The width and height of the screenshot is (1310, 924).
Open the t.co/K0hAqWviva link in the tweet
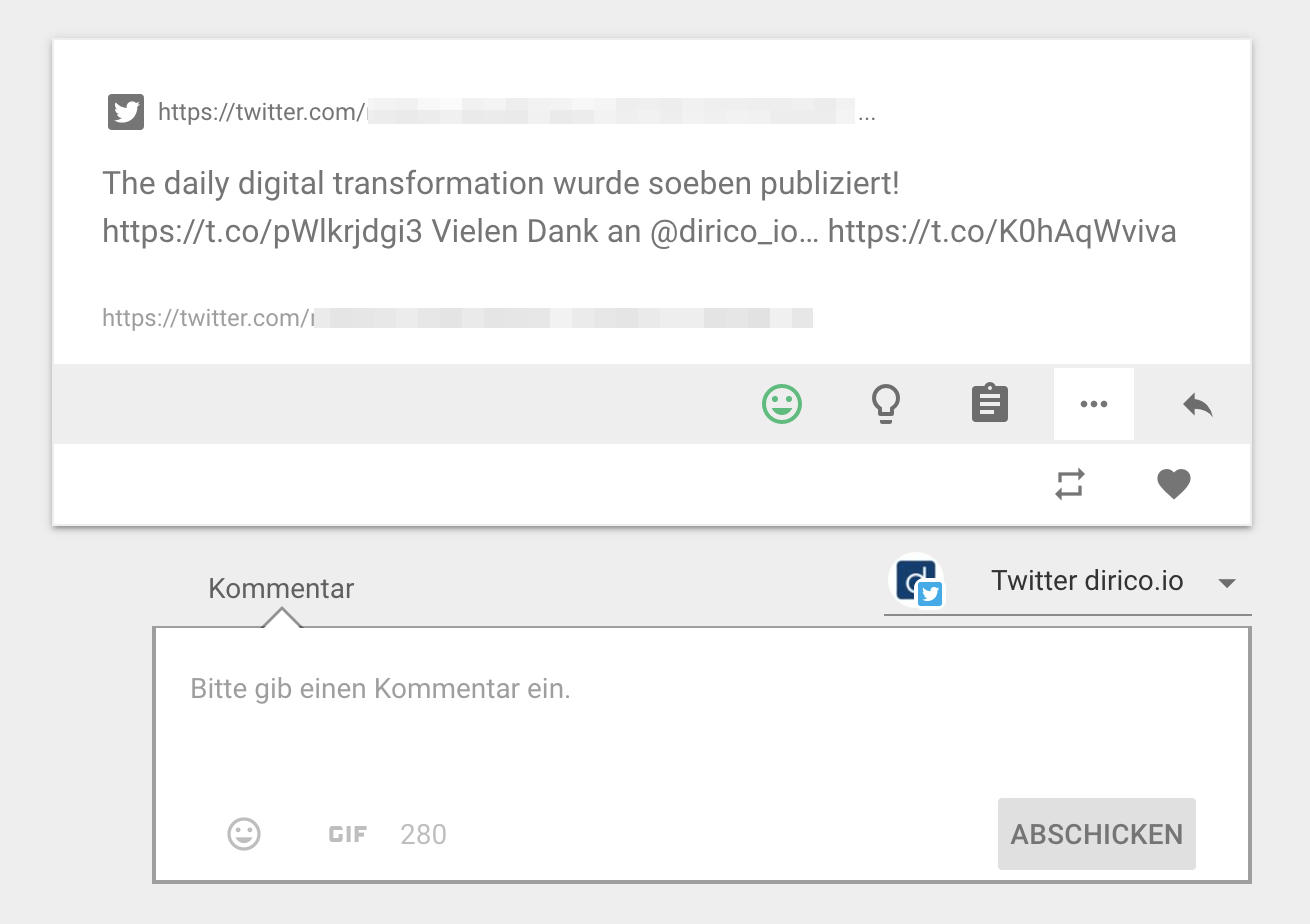(1001, 232)
